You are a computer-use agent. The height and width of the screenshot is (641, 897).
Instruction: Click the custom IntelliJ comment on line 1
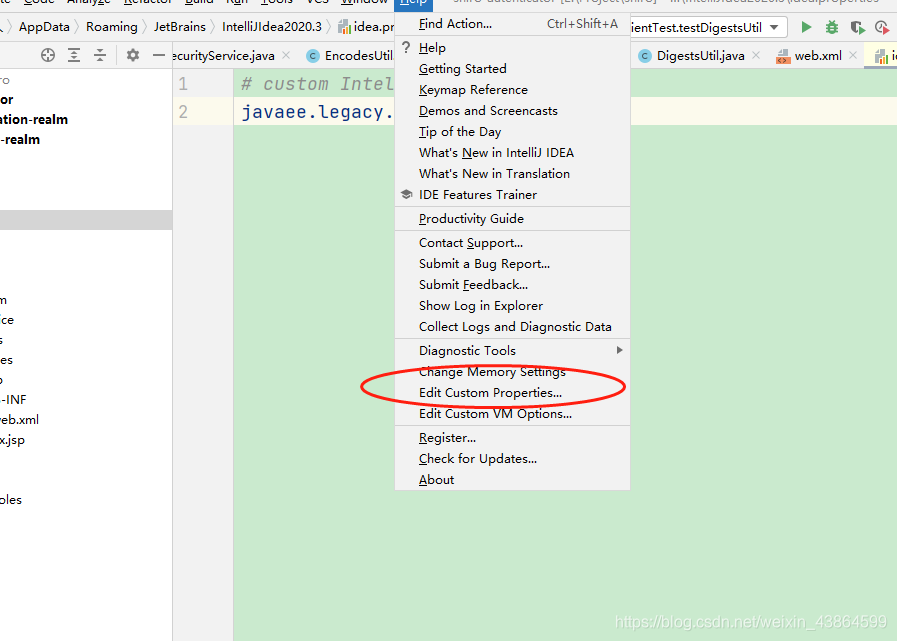[x=317, y=84]
